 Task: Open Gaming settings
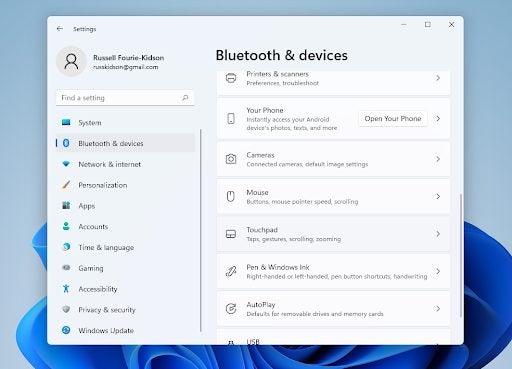pos(125,268)
